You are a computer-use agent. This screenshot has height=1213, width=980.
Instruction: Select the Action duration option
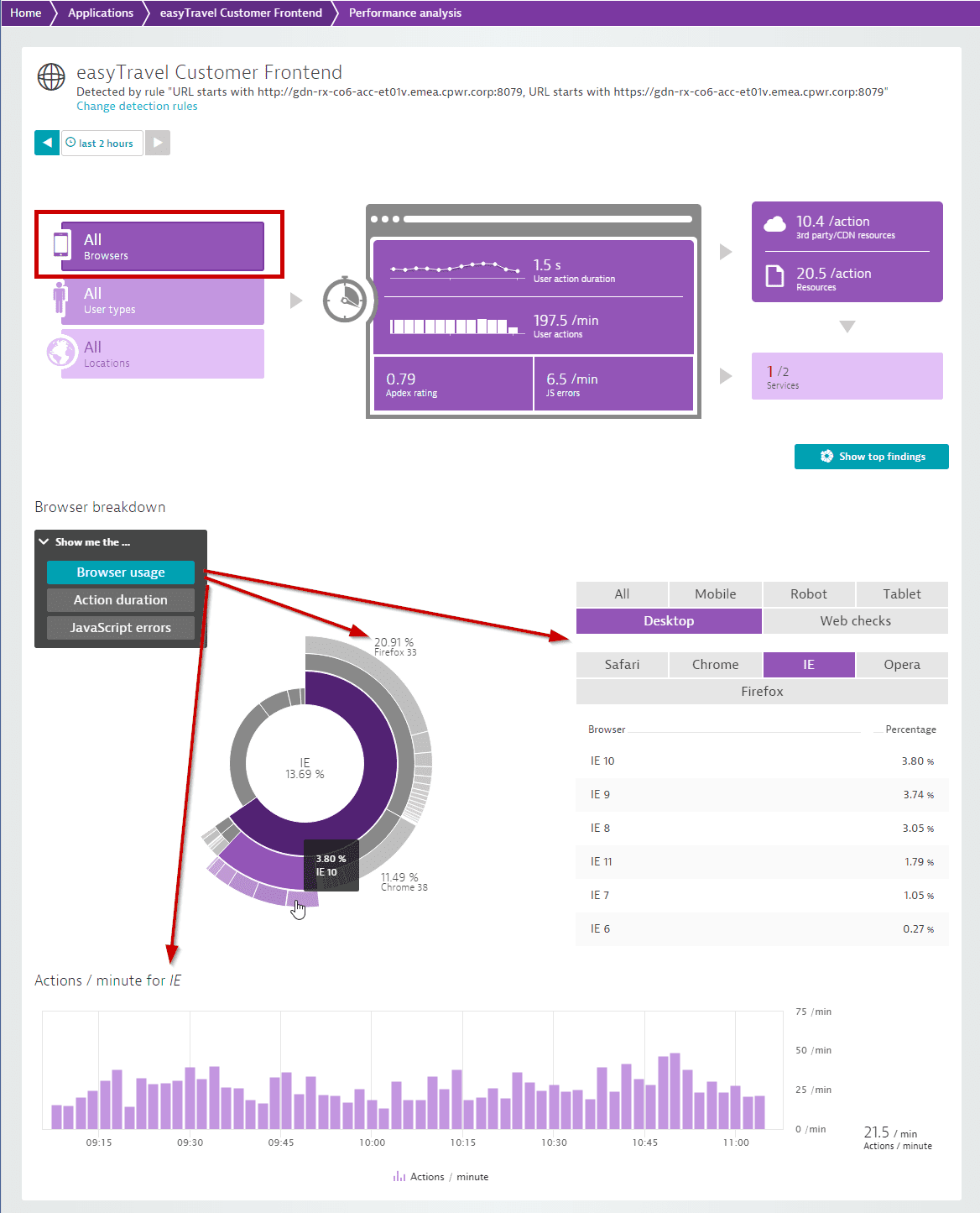(x=121, y=600)
